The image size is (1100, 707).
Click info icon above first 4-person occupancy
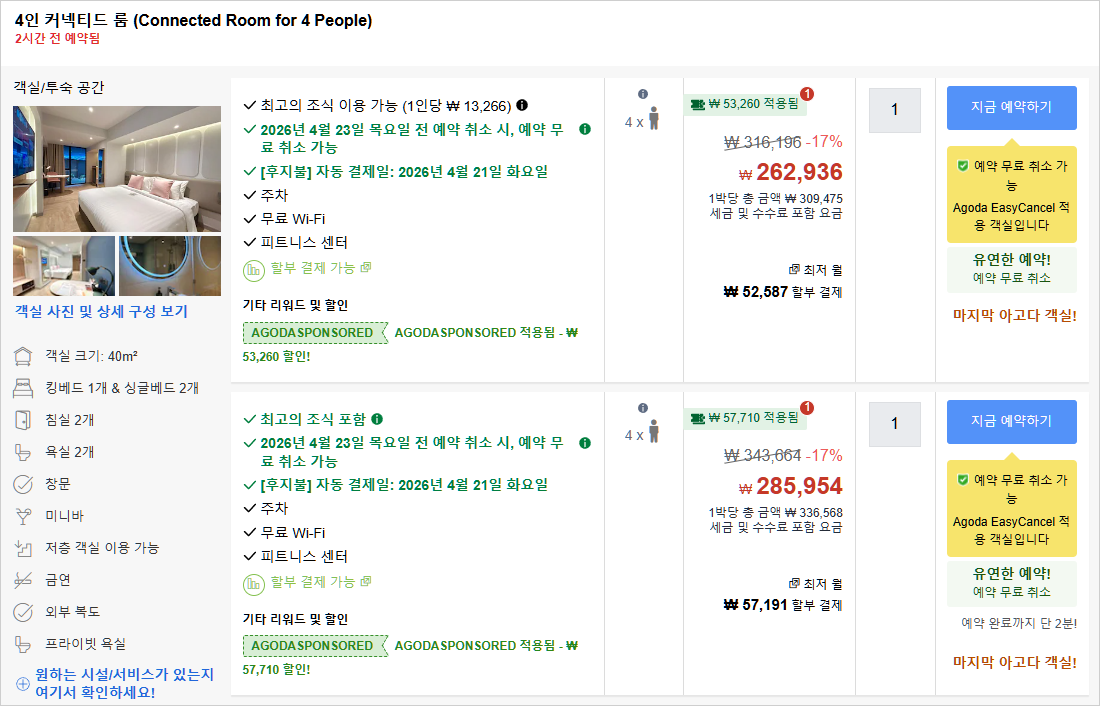tap(643, 95)
